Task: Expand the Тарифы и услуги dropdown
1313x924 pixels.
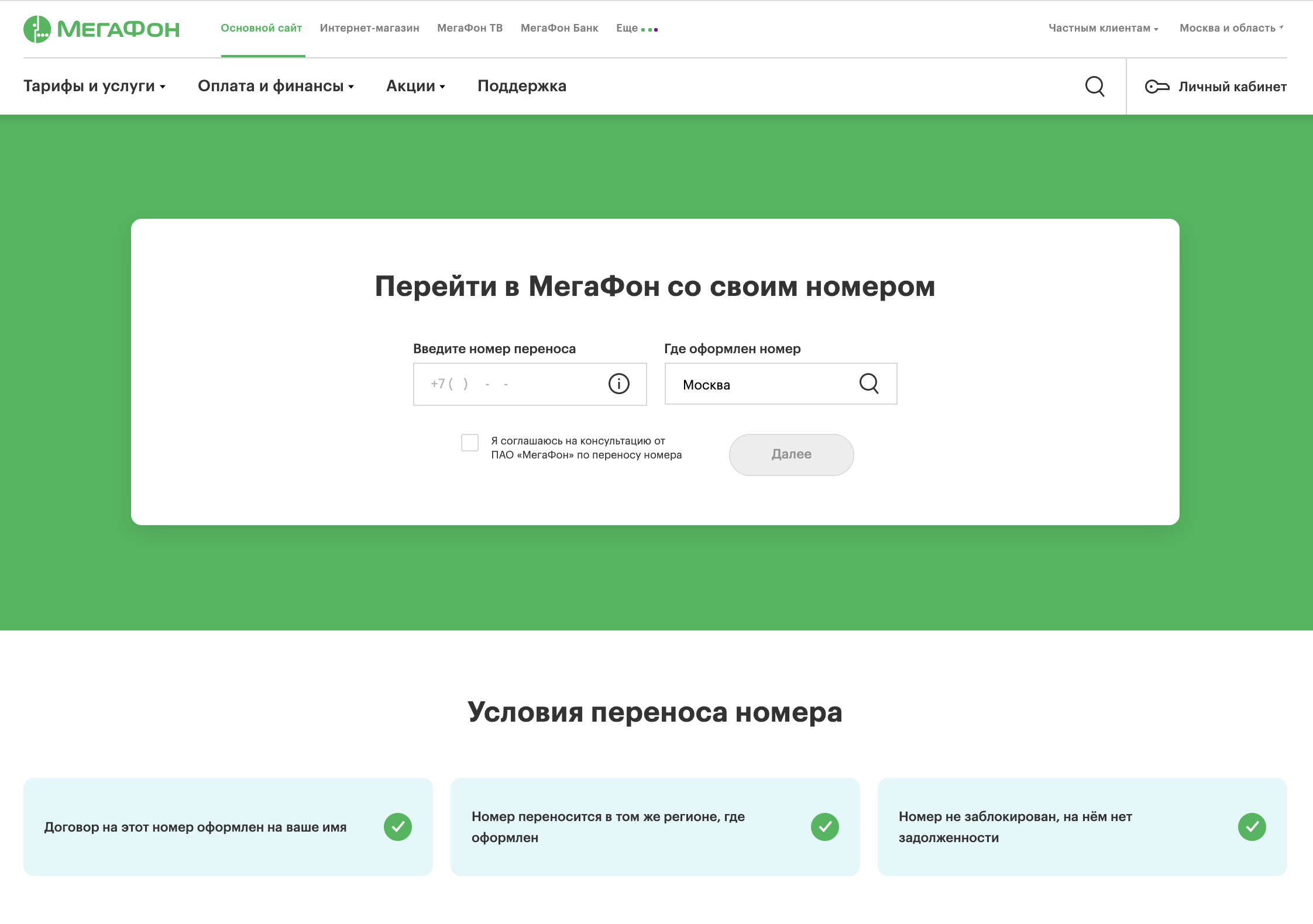Action: [94, 86]
